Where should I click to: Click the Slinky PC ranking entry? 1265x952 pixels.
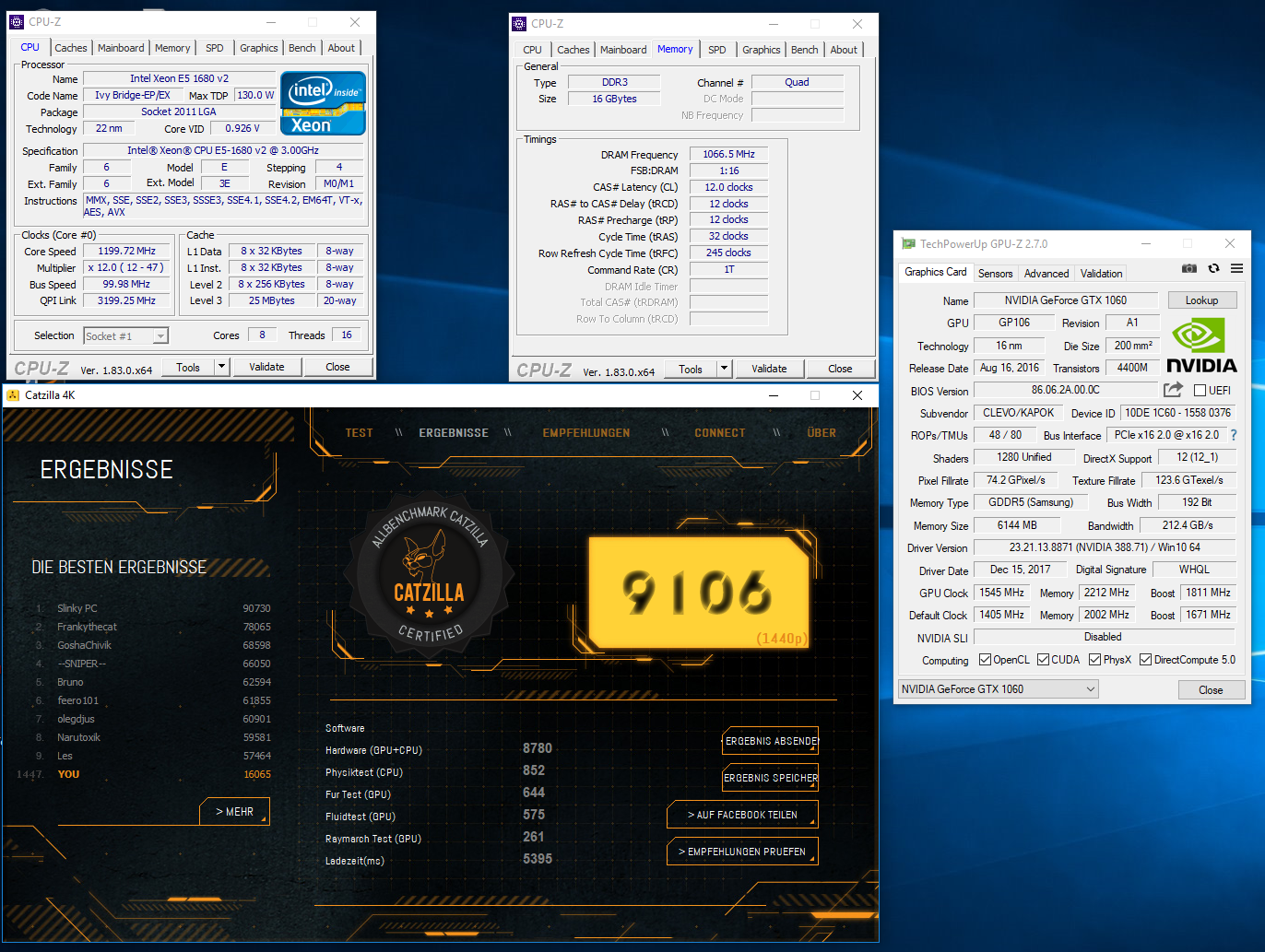153,608
